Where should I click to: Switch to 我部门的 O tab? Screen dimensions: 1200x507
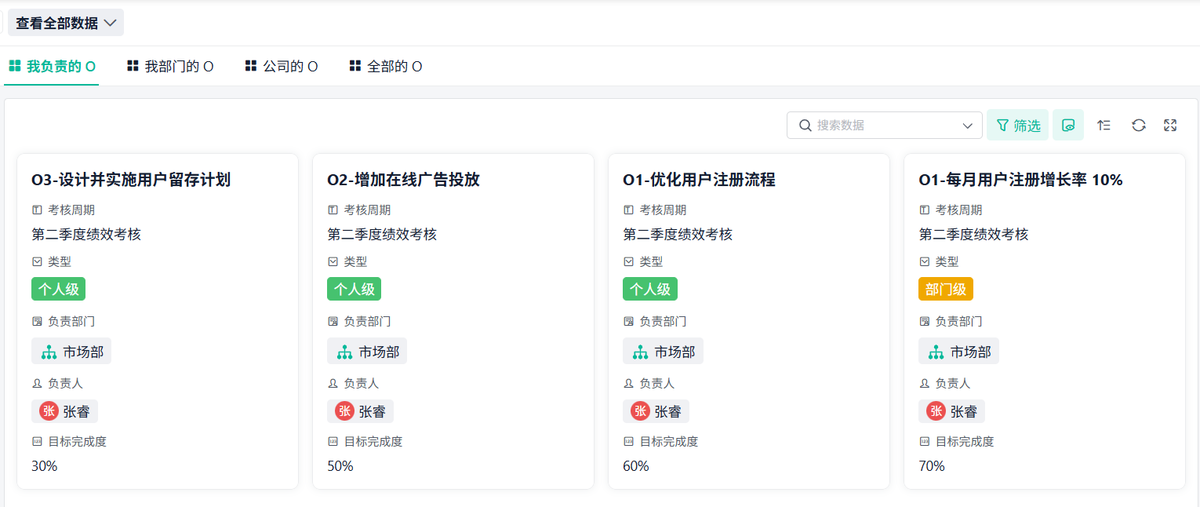pyautogui.click(x=170, y=67)
